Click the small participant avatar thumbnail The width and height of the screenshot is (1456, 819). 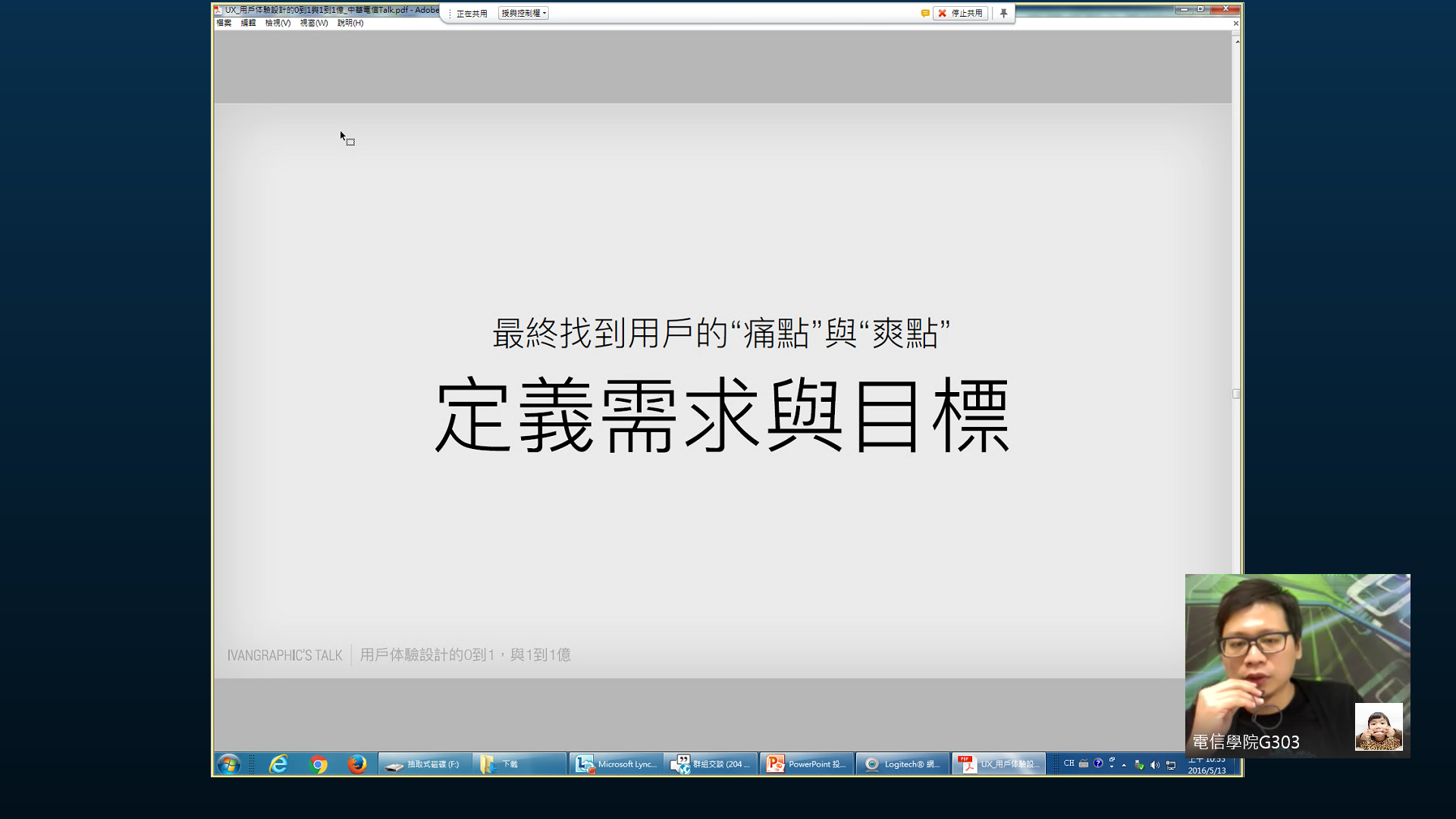[x=1378, y=726]
